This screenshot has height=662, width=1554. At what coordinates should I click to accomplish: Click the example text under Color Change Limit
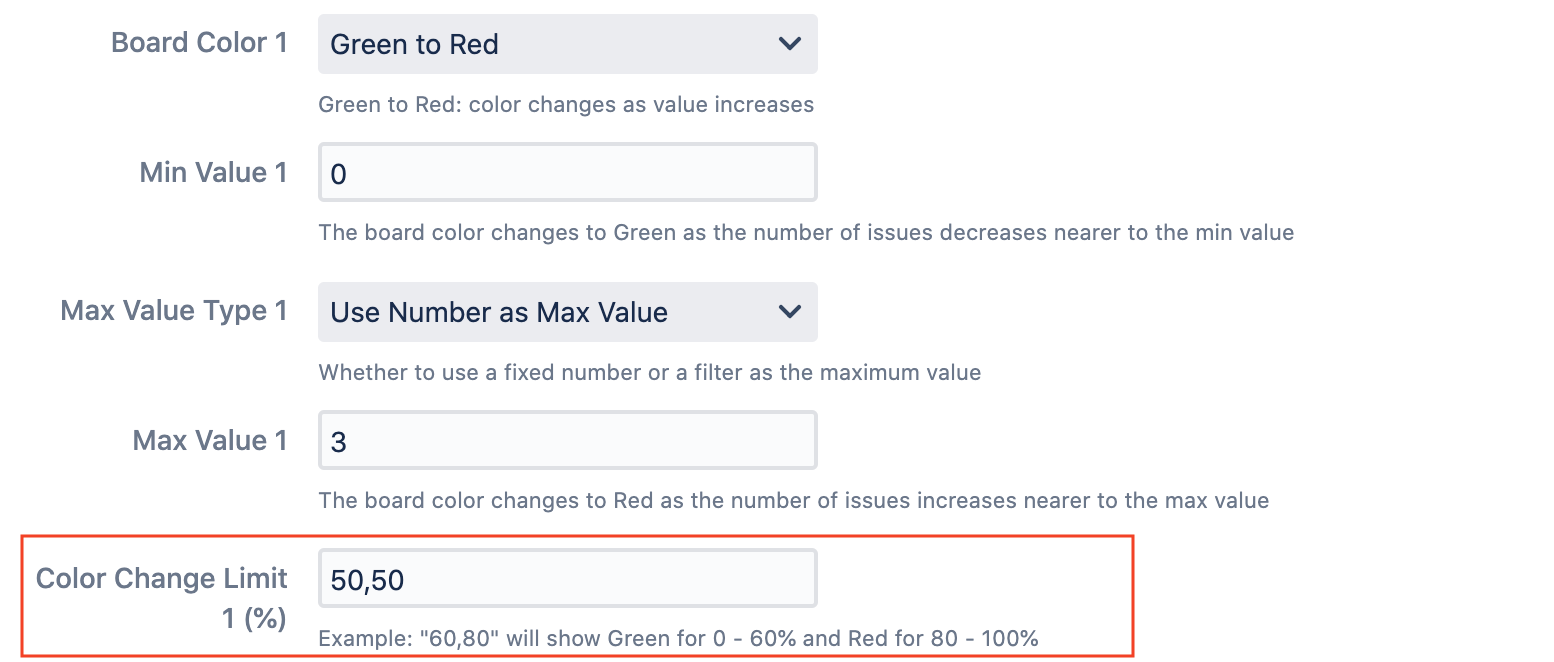tap(679, 638)
